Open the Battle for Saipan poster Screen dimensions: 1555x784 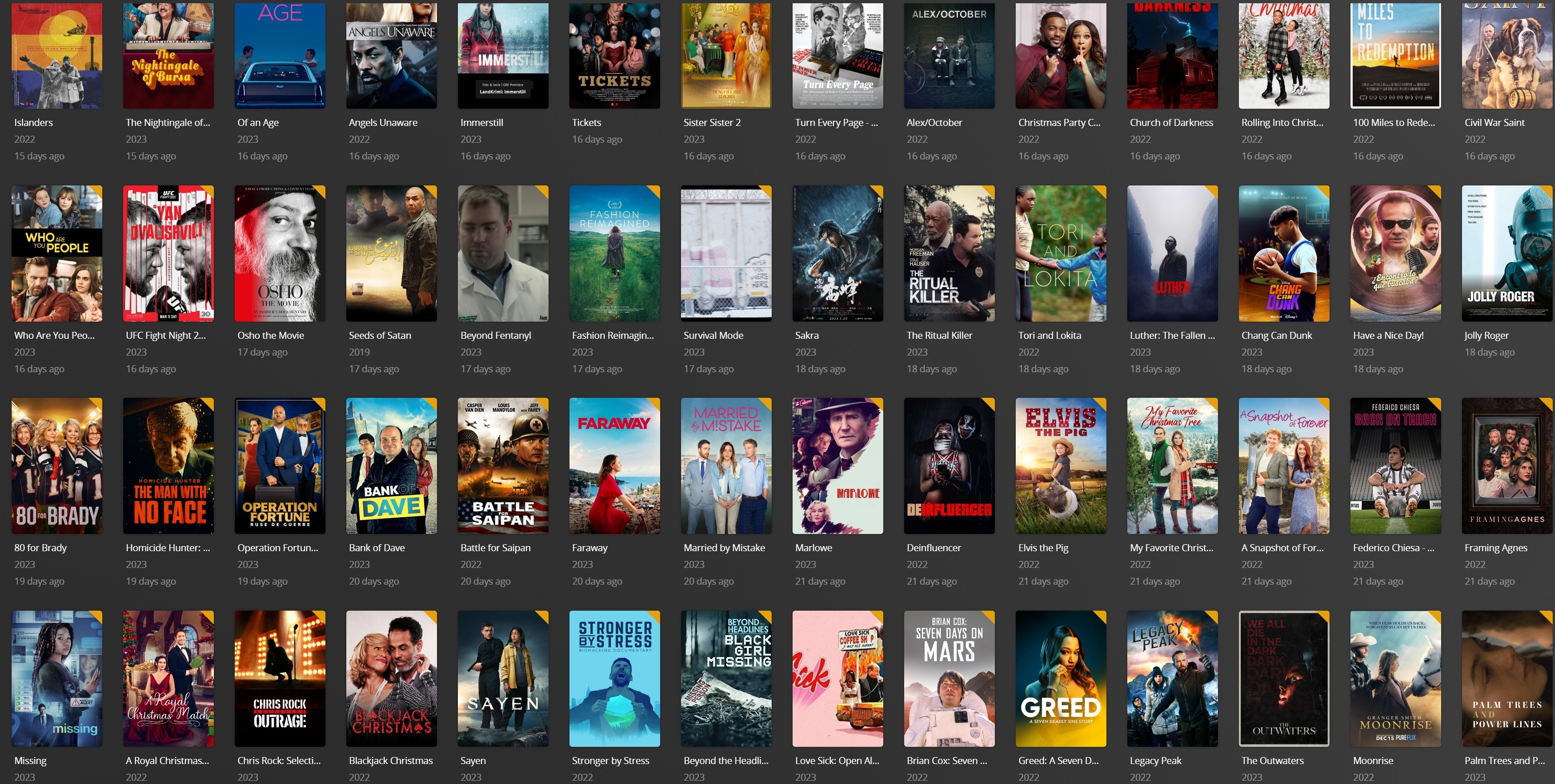(x=503, y=466)
